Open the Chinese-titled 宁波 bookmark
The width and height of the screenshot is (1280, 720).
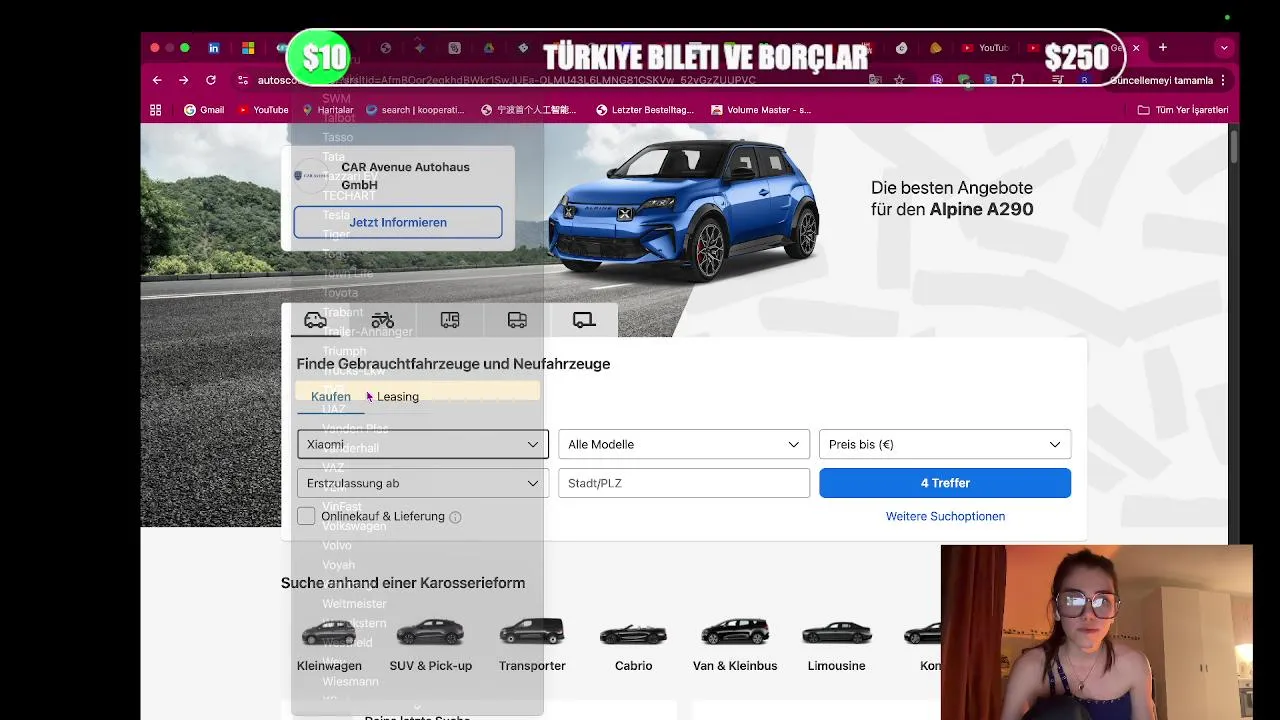click(x=531, y=110)
